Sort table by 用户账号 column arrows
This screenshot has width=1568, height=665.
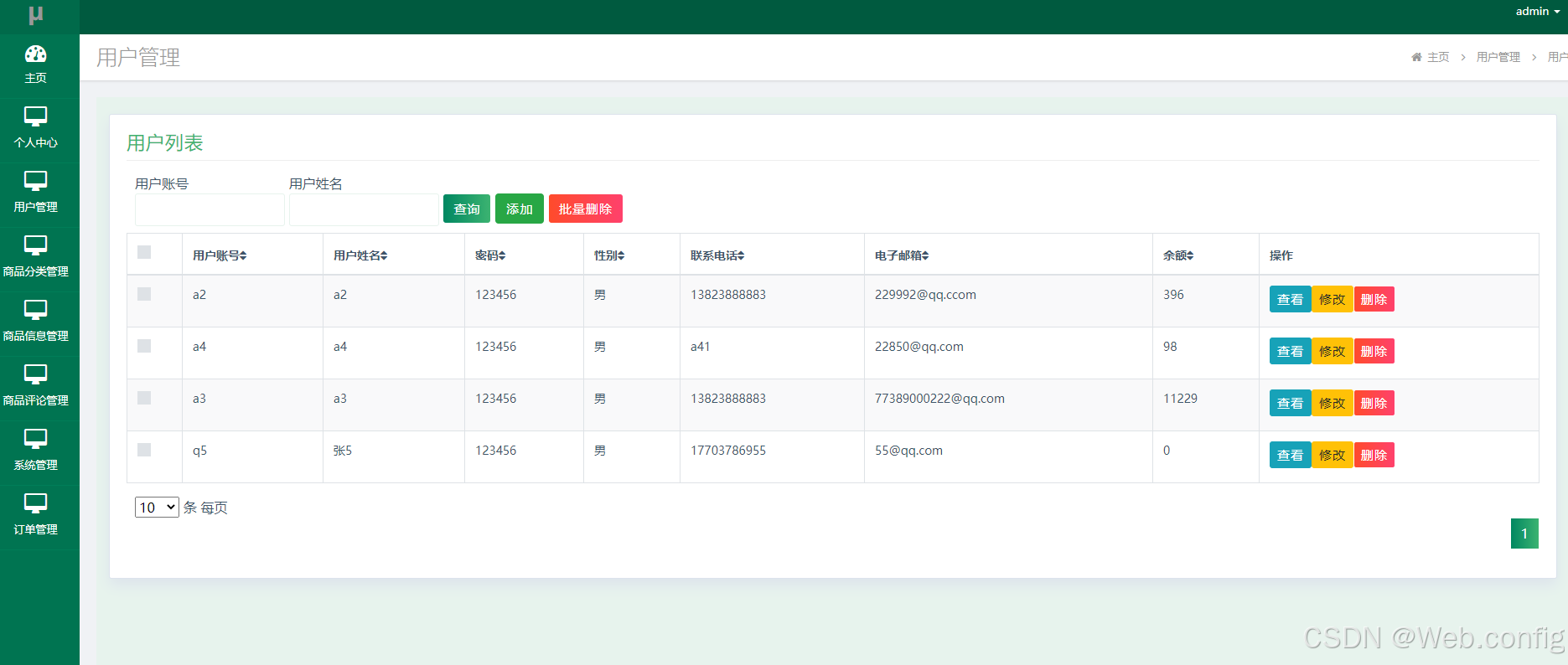point(243,255)
